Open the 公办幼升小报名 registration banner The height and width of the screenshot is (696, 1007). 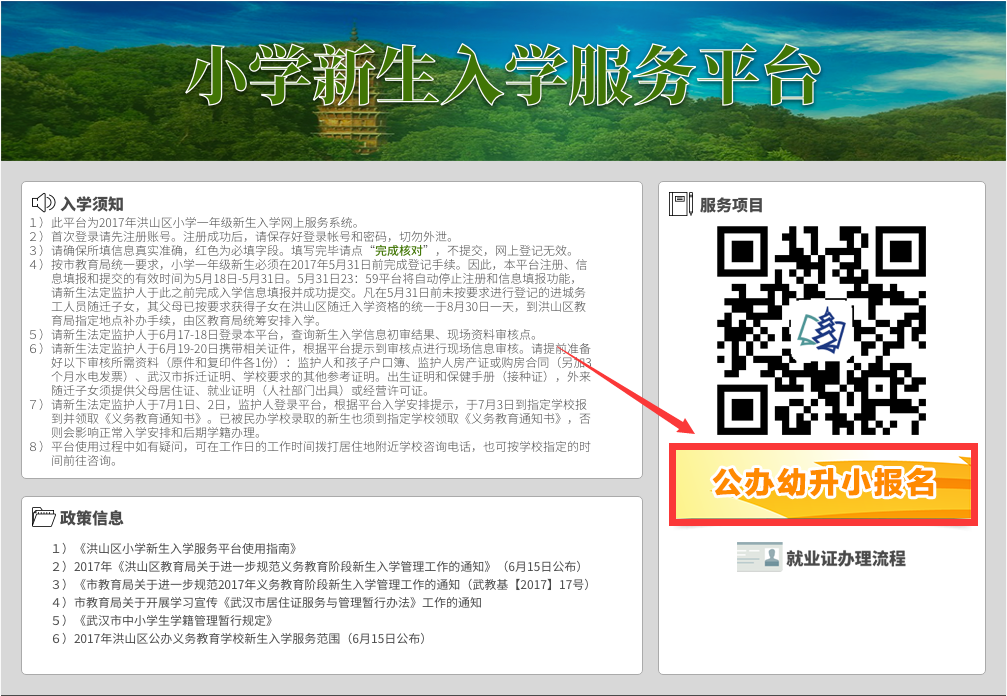822,484
